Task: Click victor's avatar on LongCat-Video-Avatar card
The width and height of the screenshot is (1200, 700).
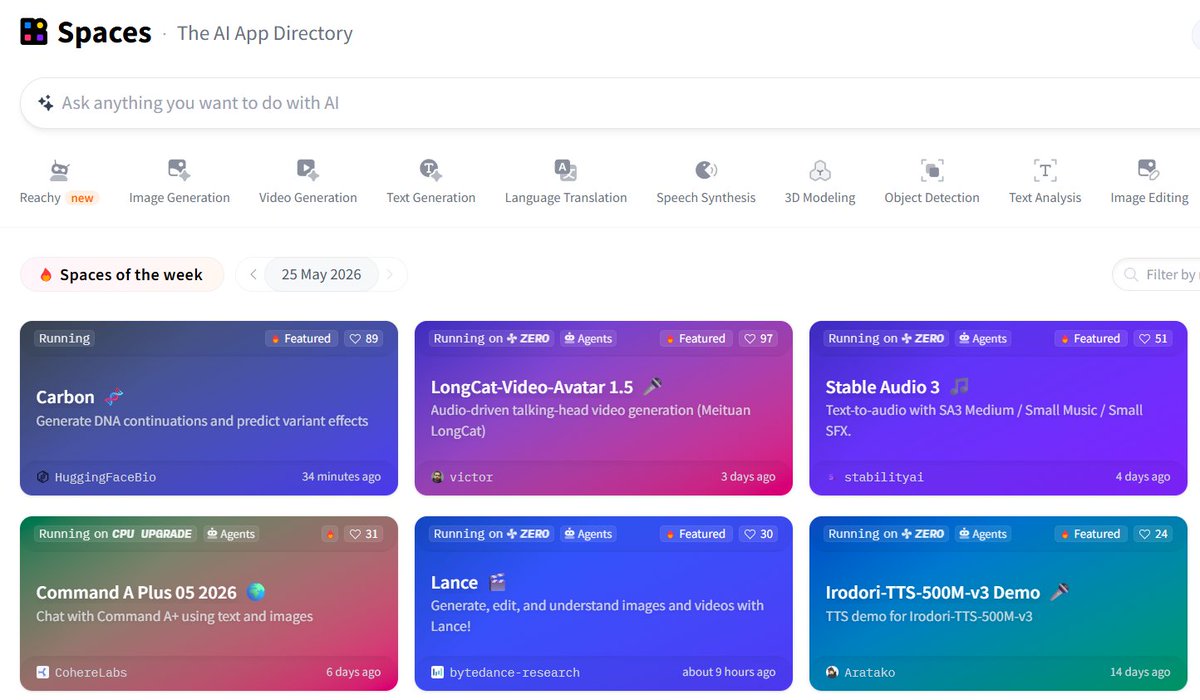Action: tap(437, 477)
